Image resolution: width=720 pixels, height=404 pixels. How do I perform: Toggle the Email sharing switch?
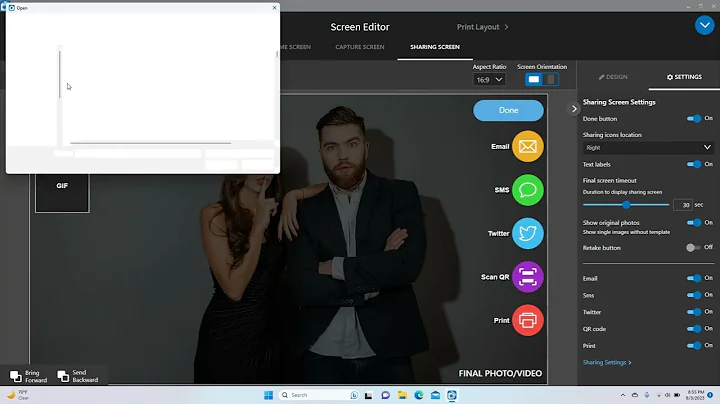coord(694,278)
